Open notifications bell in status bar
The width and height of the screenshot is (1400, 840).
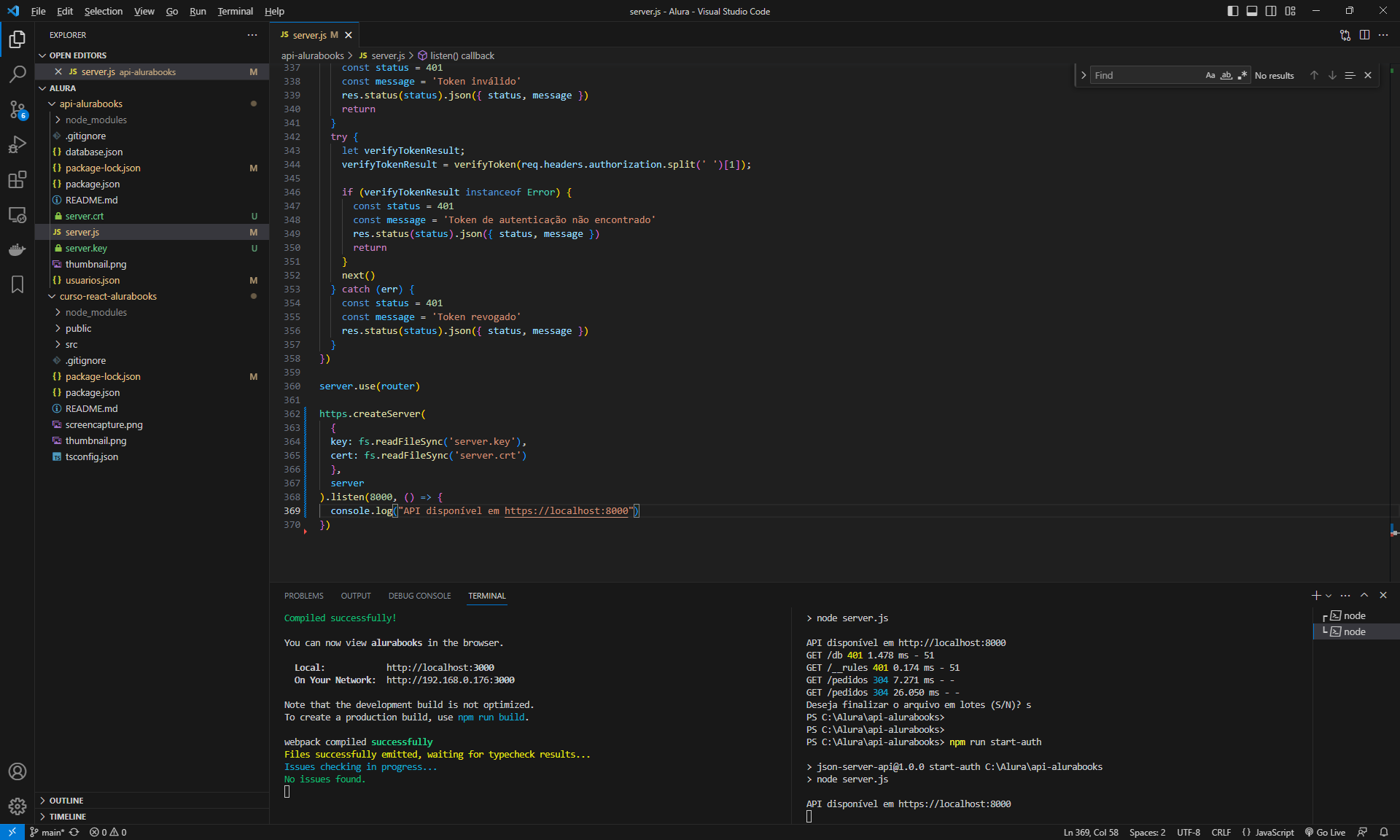[1383, 832]
